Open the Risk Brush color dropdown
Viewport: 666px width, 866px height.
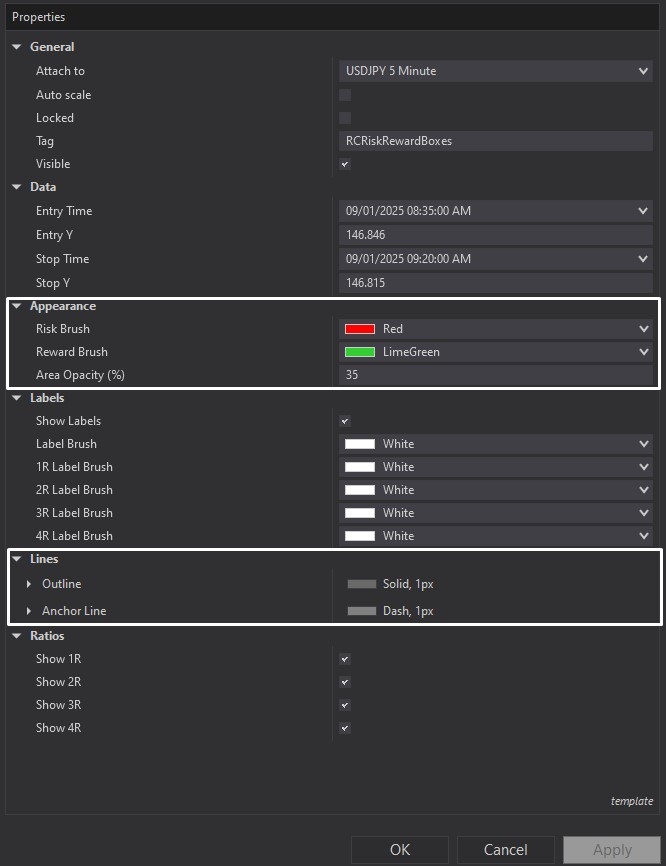coord(645,328)
